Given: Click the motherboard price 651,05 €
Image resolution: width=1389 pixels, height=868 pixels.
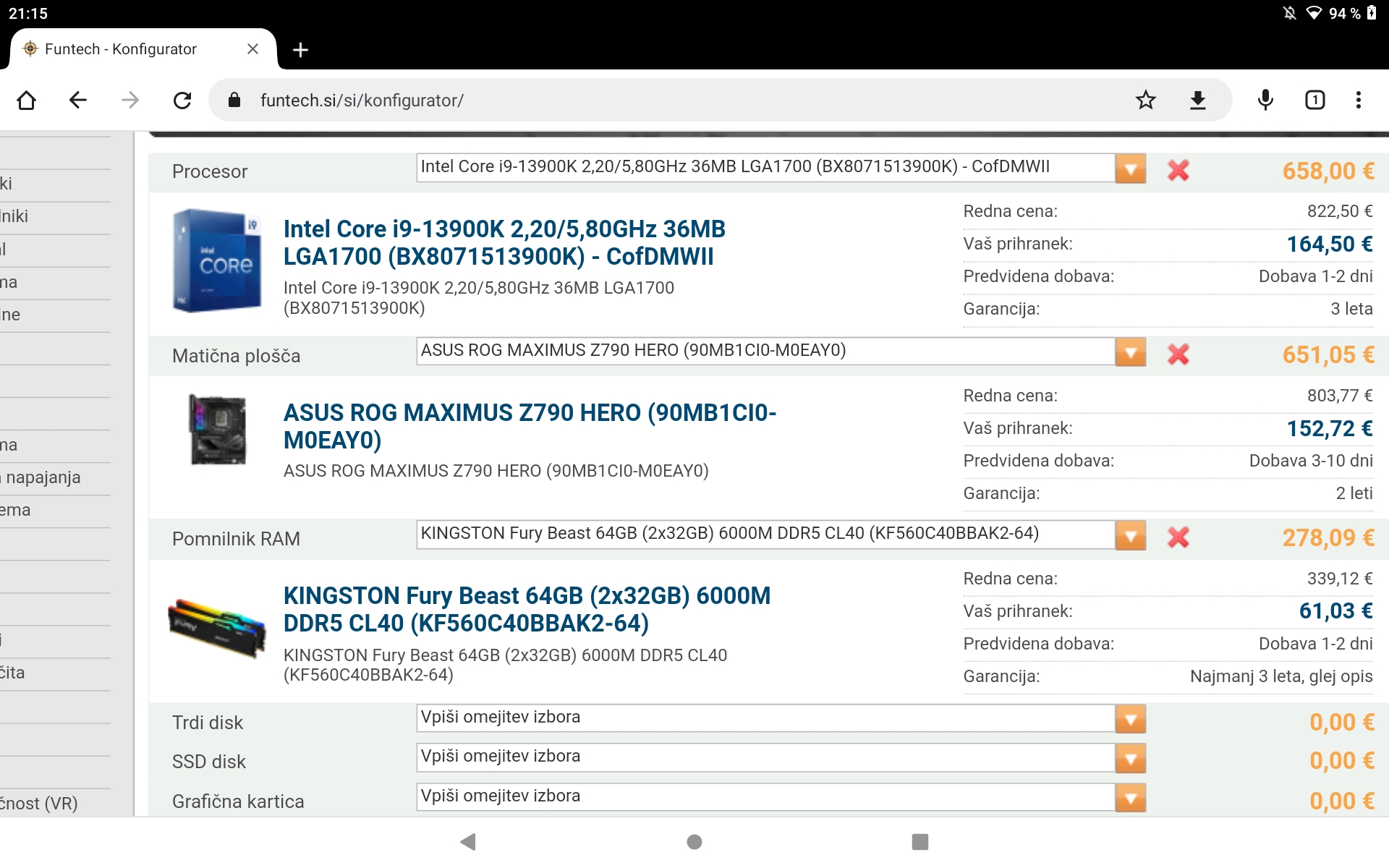Looking at the screenshot, I should 1328,354.
